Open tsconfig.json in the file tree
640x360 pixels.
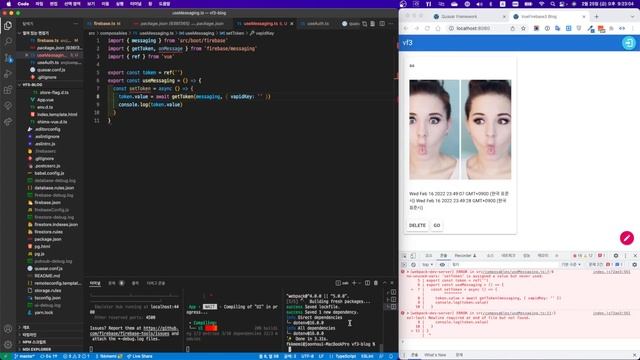[47, 298]
